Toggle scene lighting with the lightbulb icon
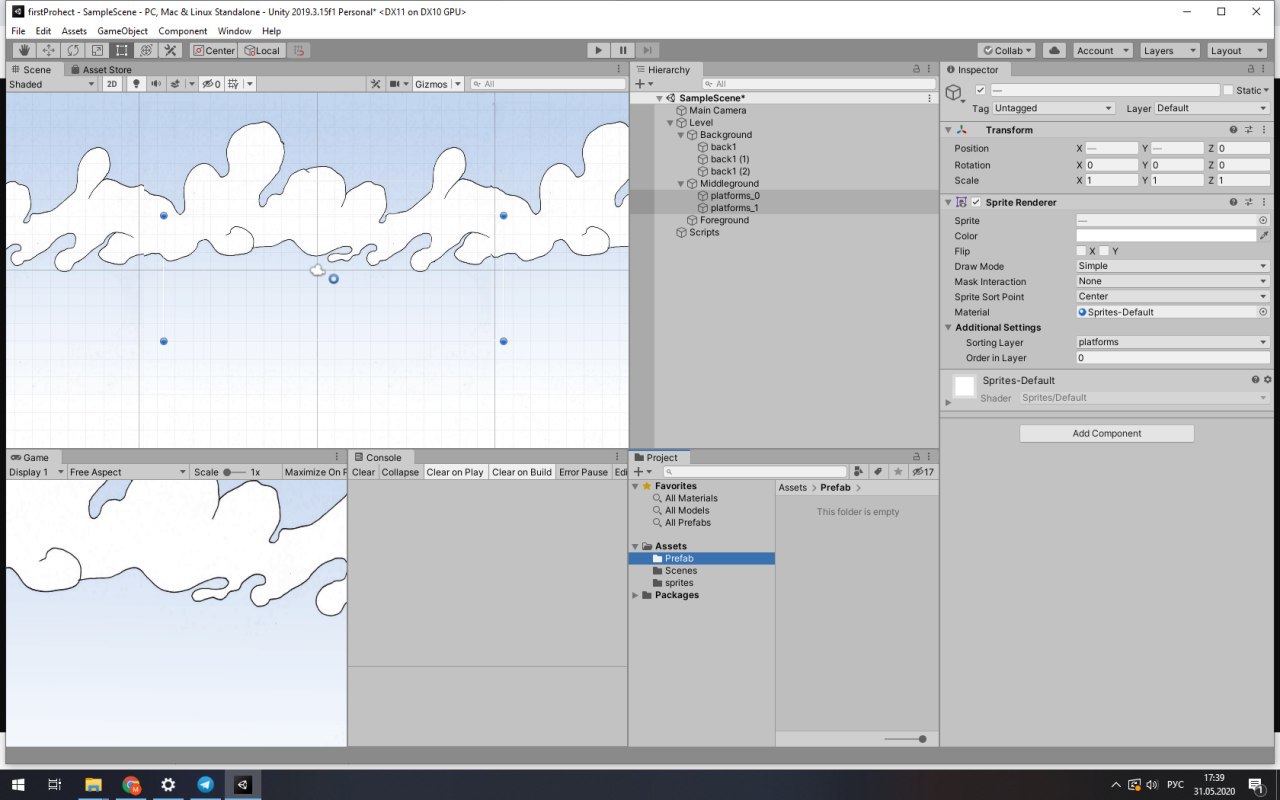Viewport: 1280px width, 800px height. coord(137,84)
